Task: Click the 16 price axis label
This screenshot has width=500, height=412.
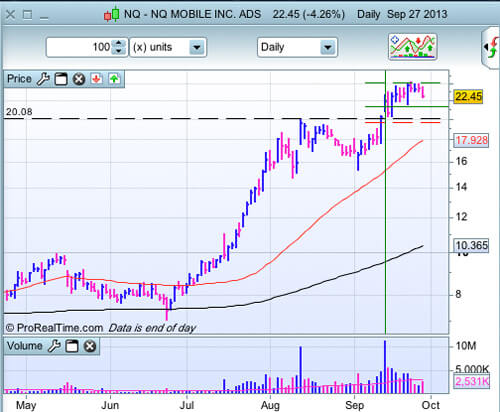Action: pos(462,162)
